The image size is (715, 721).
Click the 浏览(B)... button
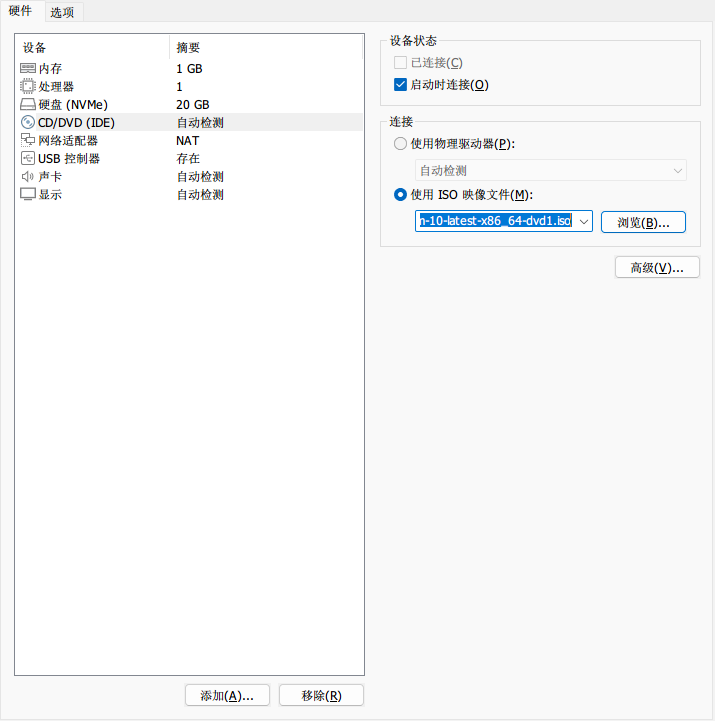coord(643,222)
